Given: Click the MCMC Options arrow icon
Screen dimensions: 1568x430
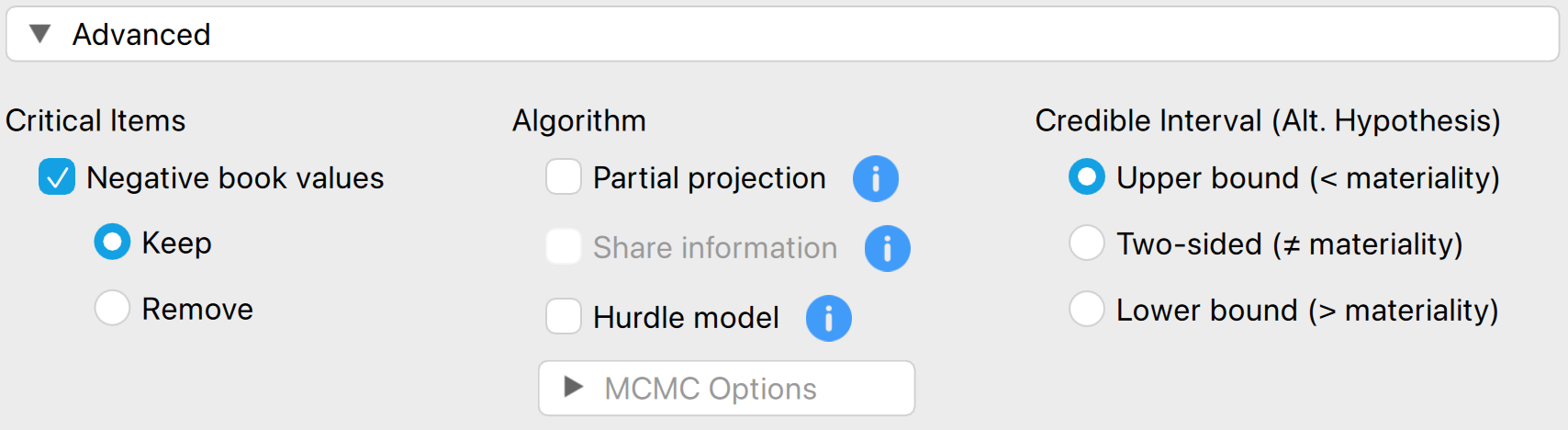Looking at the screenshot, I should coord(574,387).
